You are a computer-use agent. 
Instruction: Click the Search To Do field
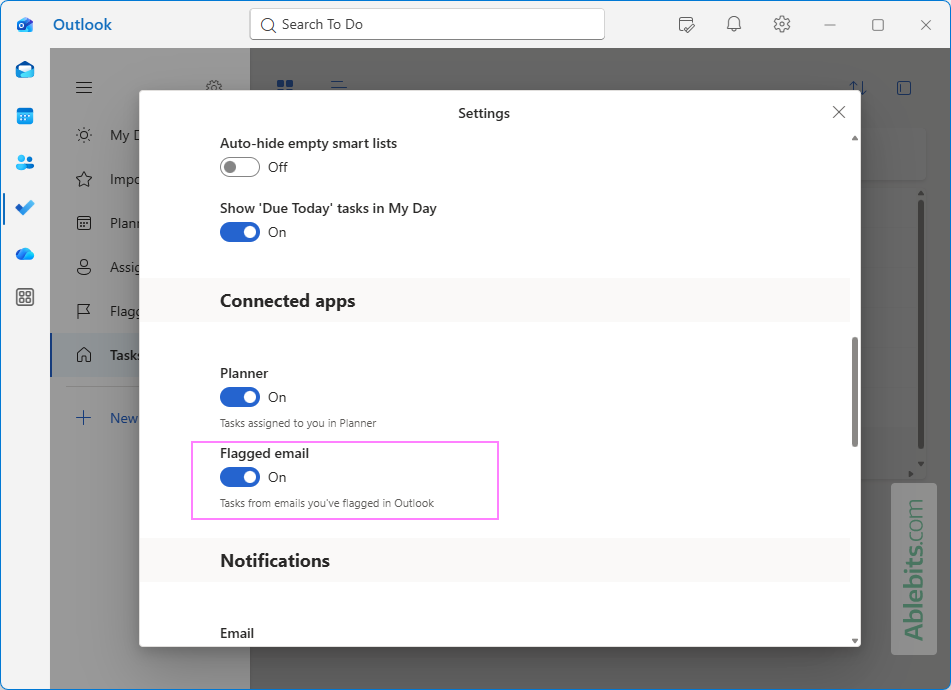point(427,24)
